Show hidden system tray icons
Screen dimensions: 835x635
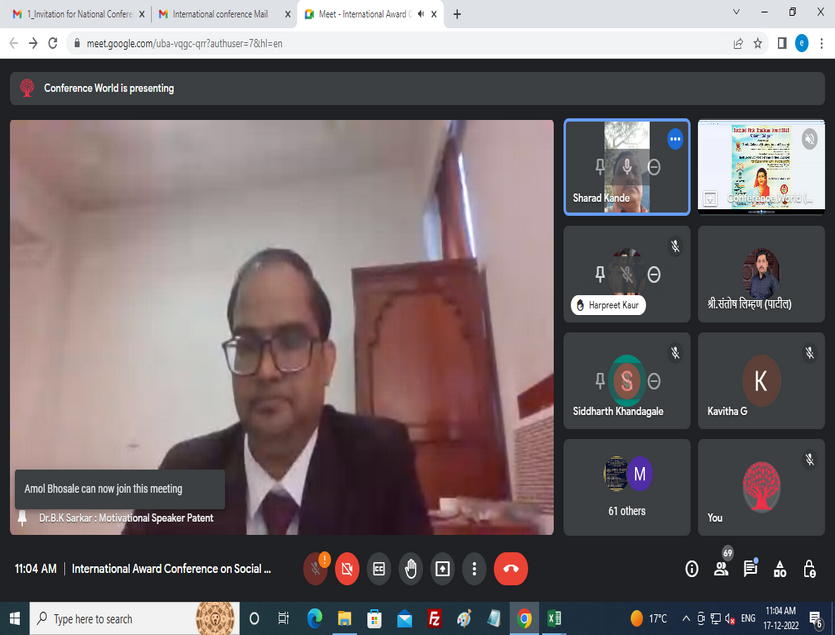click(686, 618)
